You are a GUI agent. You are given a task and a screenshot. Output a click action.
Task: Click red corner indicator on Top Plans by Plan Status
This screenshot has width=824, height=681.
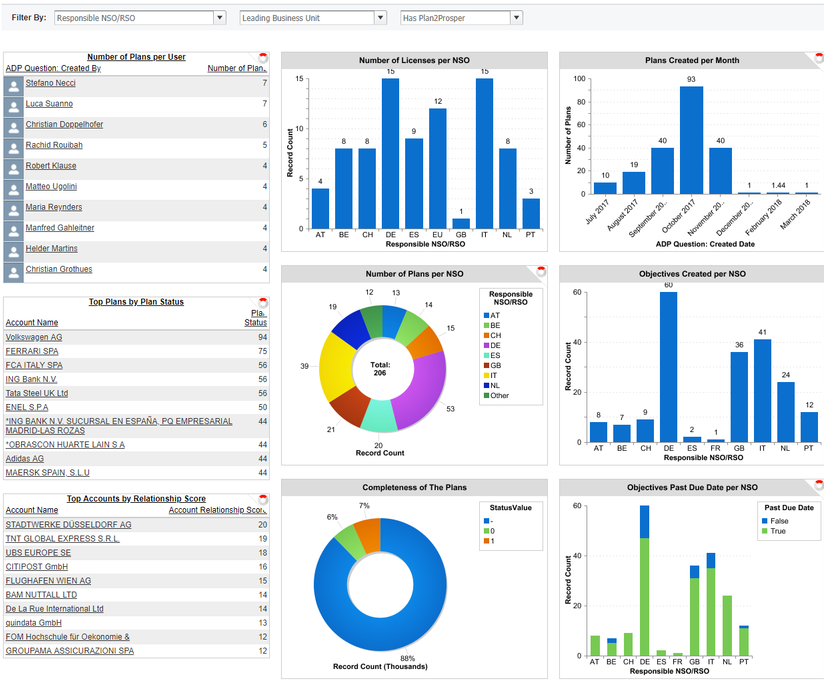click(x=263, y=302)
